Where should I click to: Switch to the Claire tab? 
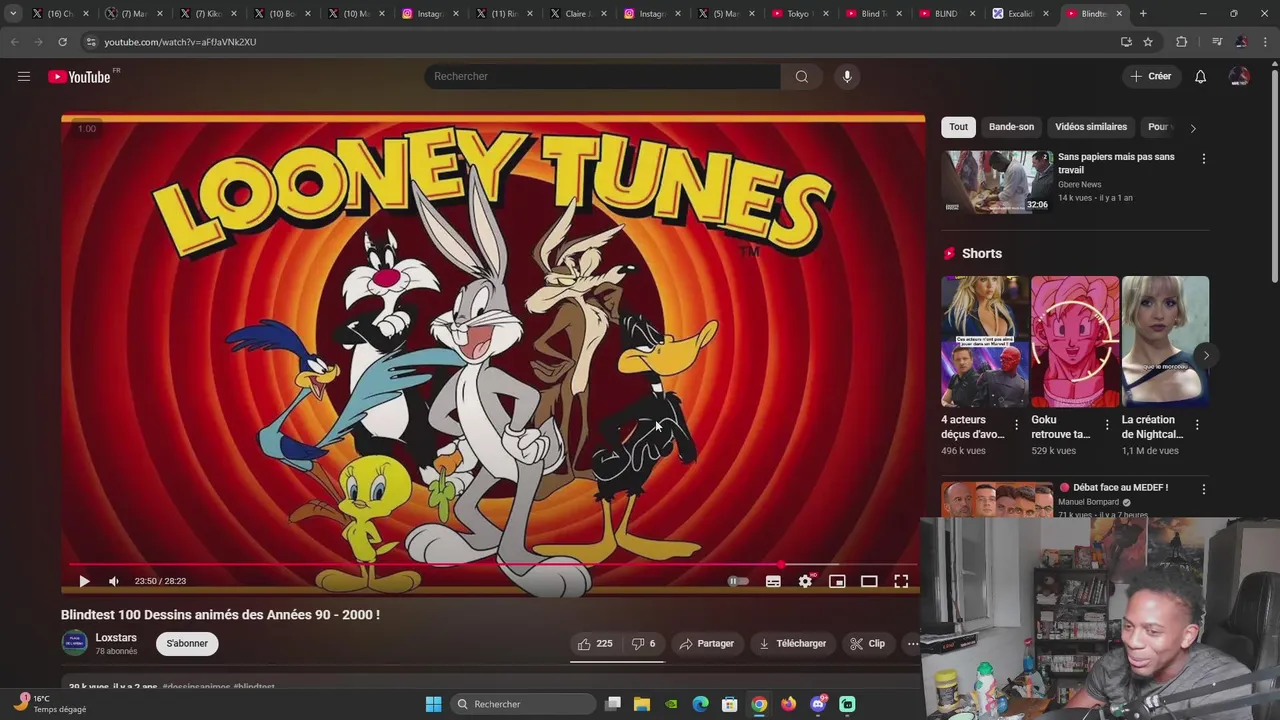click(x=578, y=14)
